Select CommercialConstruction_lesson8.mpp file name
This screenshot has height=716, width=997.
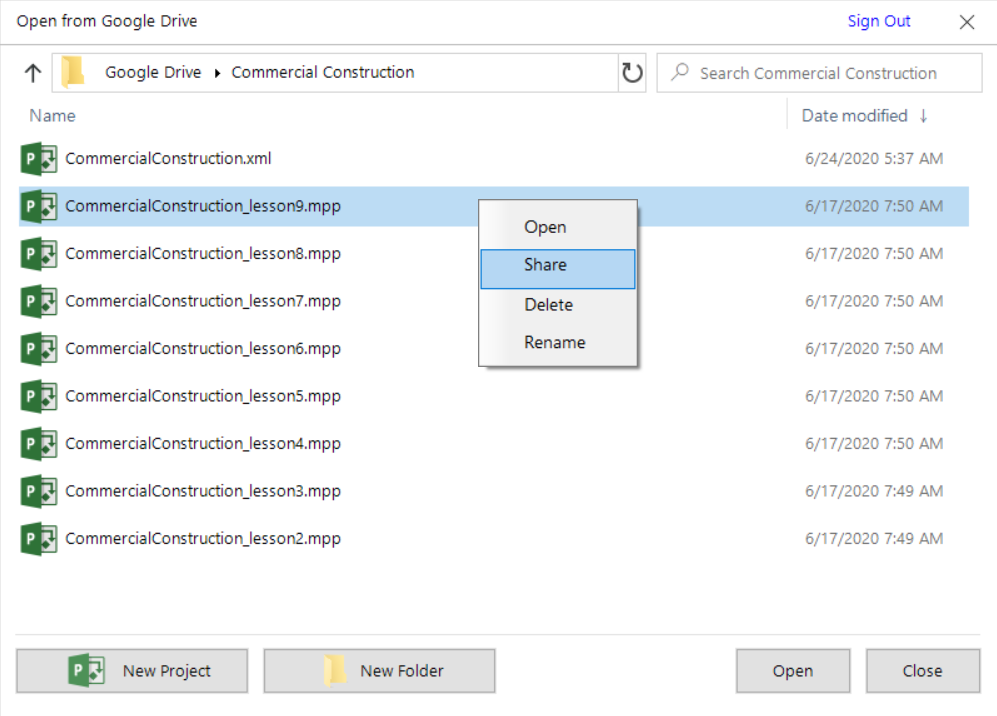click(203, 254)
